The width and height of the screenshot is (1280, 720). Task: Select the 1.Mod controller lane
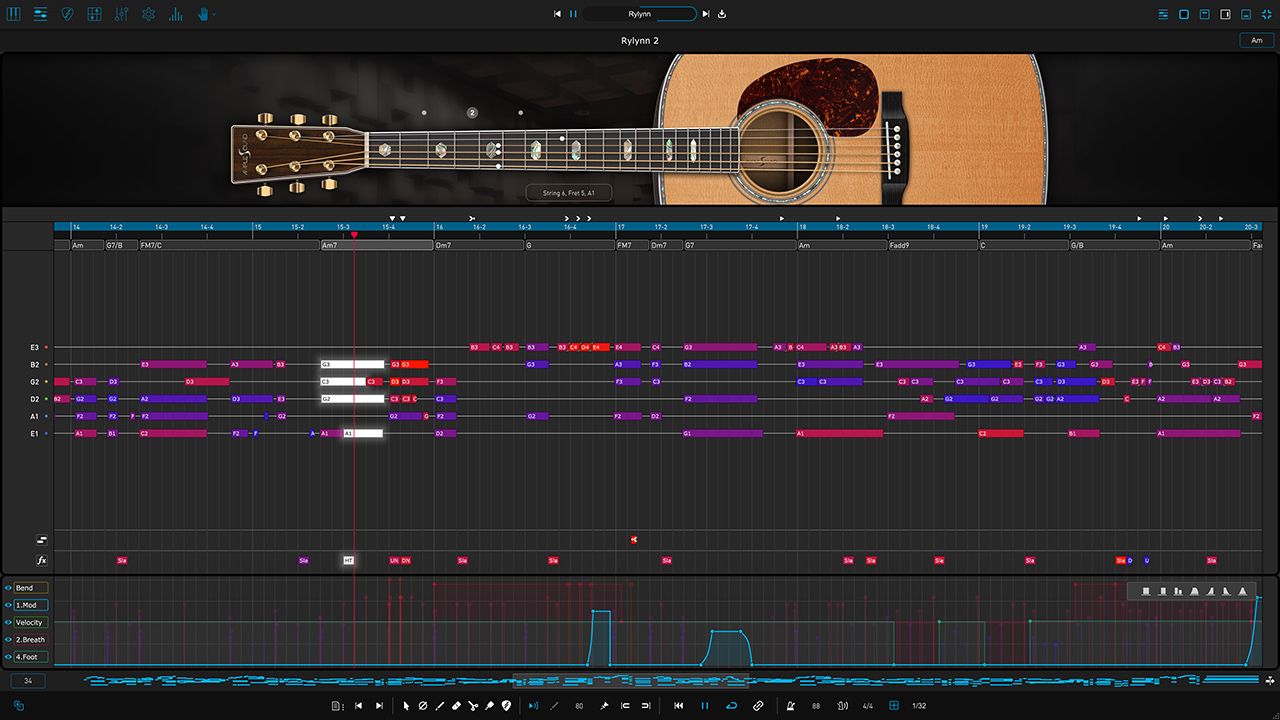[x=30, y=605]
